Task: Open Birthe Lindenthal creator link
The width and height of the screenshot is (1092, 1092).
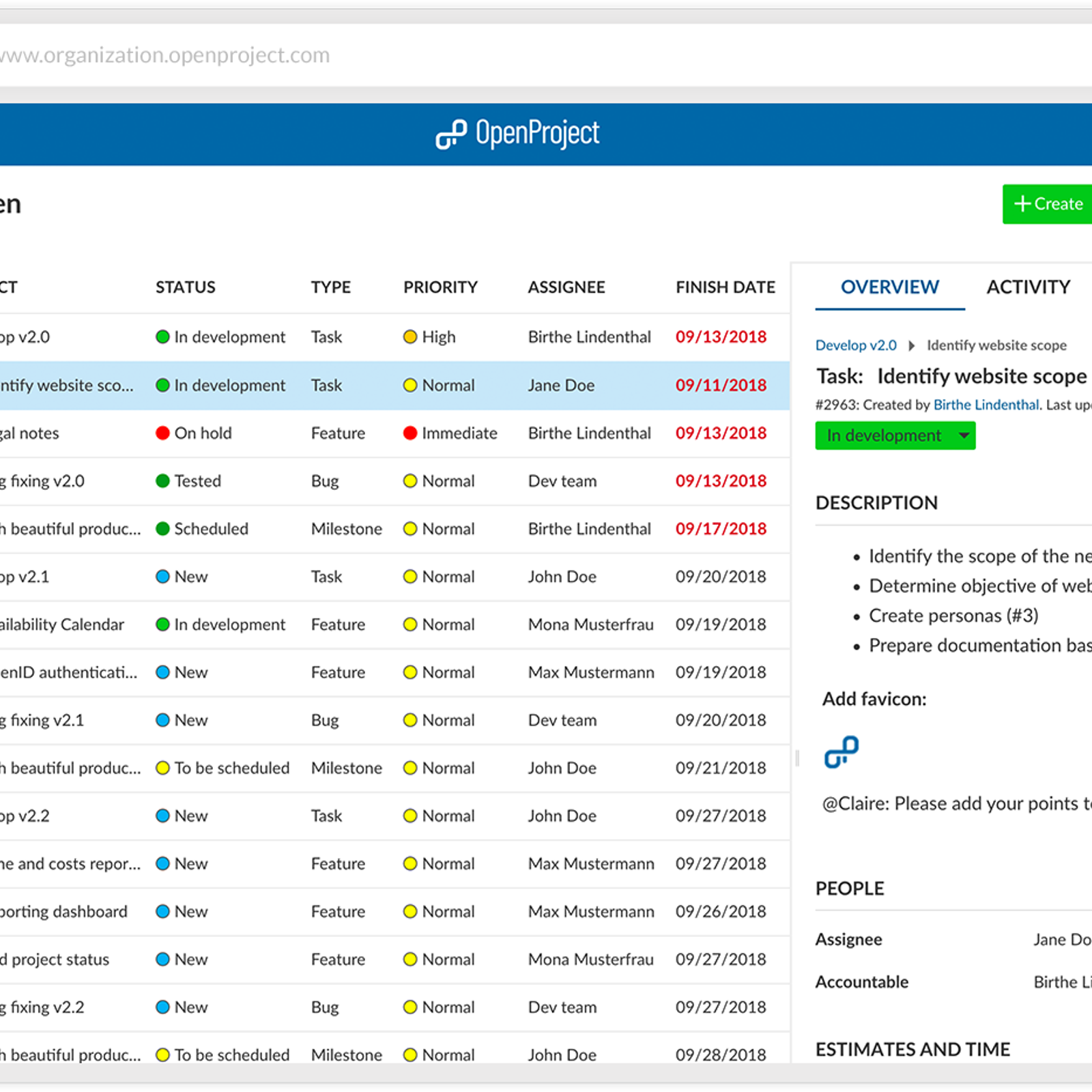Action: coord(986,405)
